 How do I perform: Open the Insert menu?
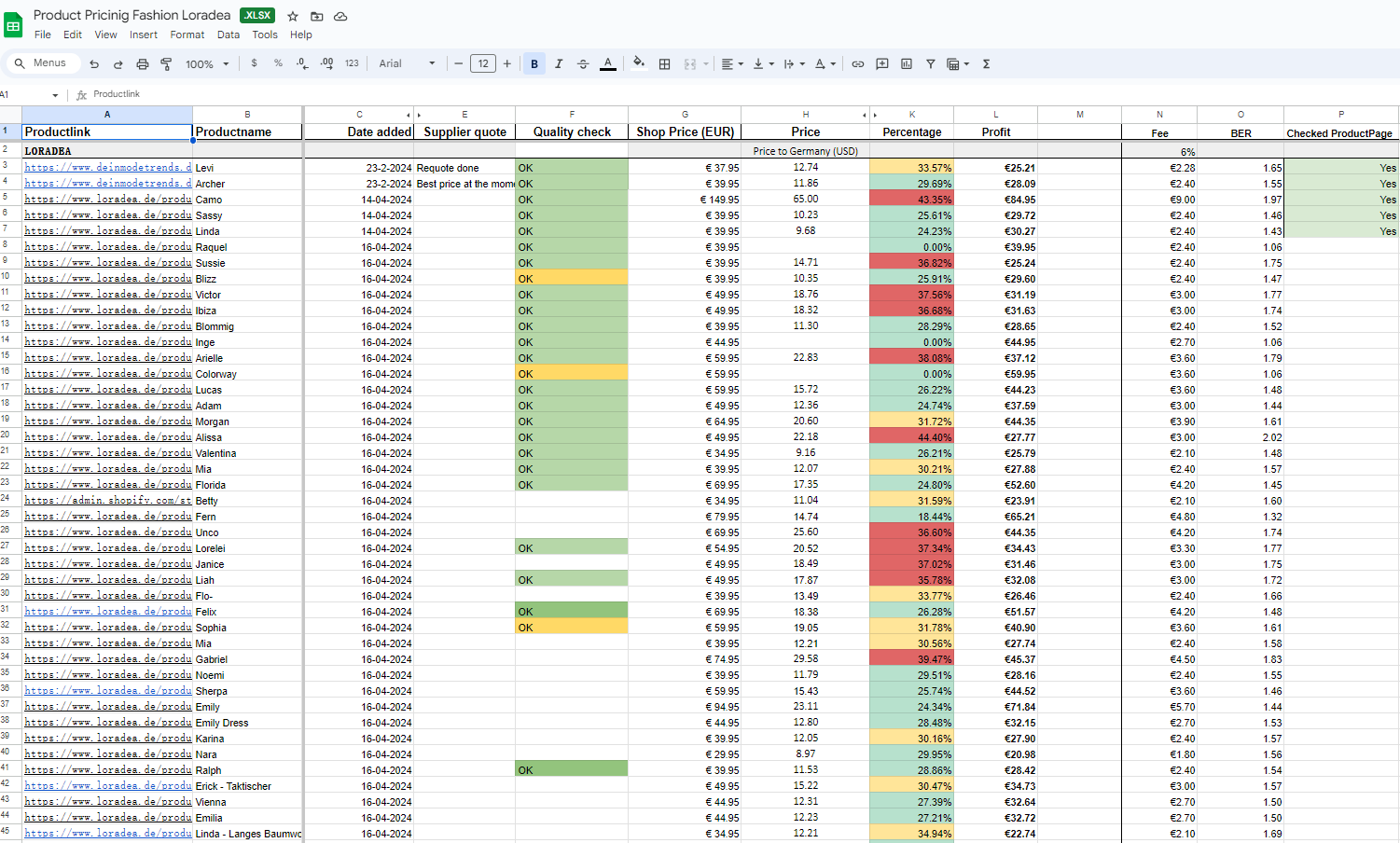click(x=144, y=35)
